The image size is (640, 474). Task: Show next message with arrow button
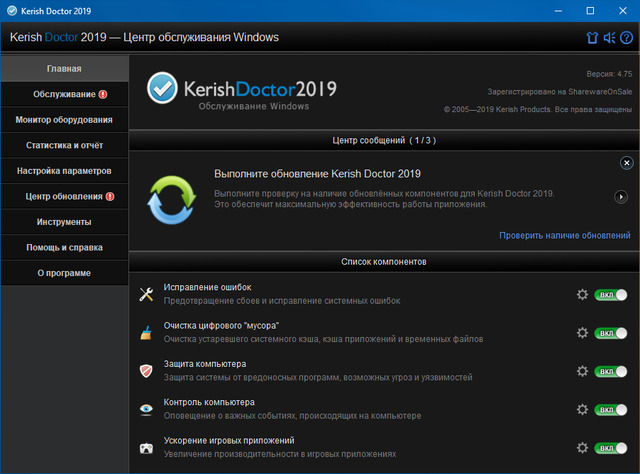coord(622,197)
